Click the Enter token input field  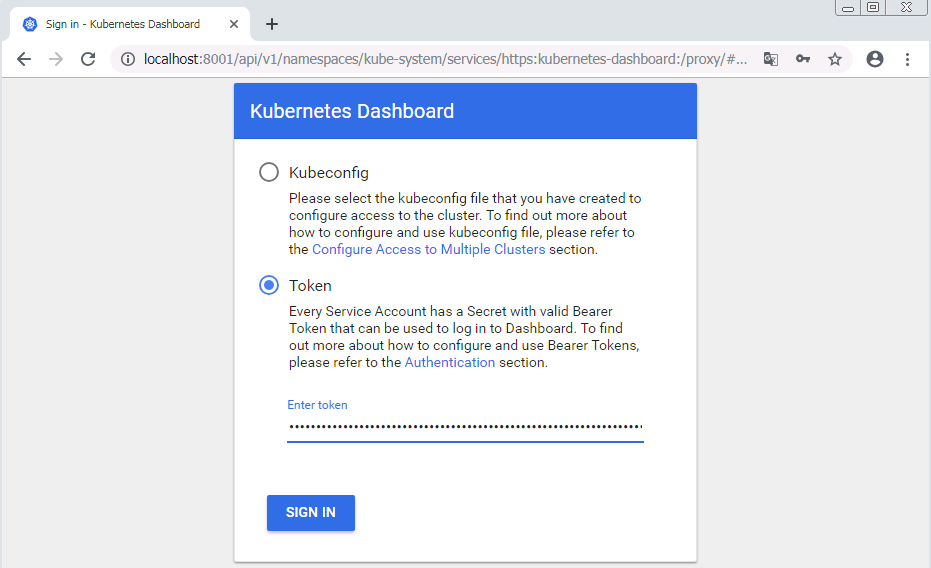(x=465, y=426)
